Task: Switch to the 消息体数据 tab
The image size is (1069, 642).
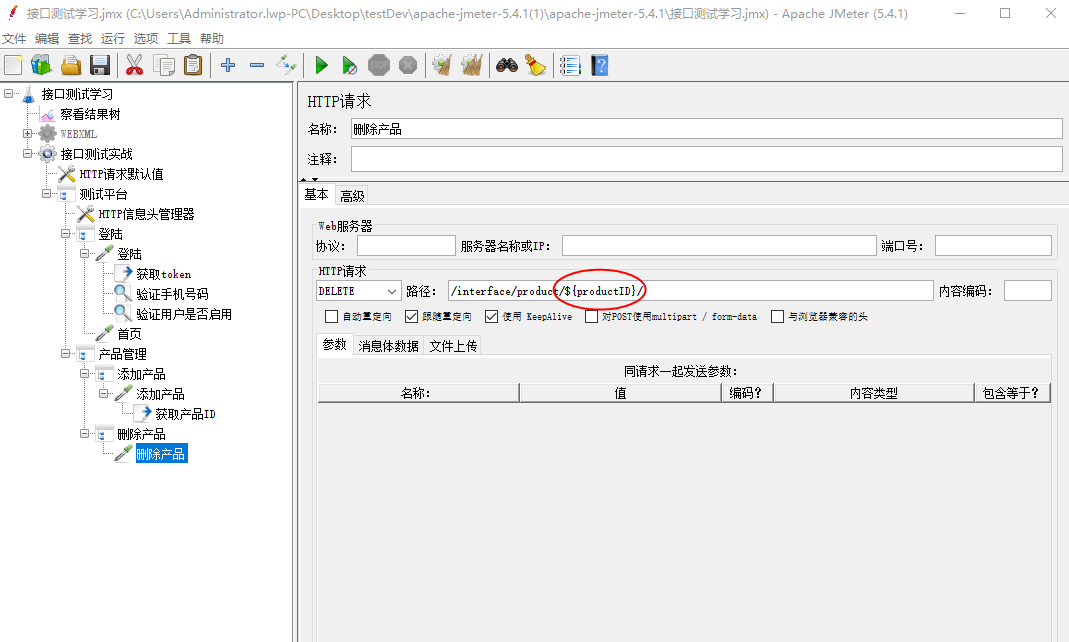Action: 389,346
